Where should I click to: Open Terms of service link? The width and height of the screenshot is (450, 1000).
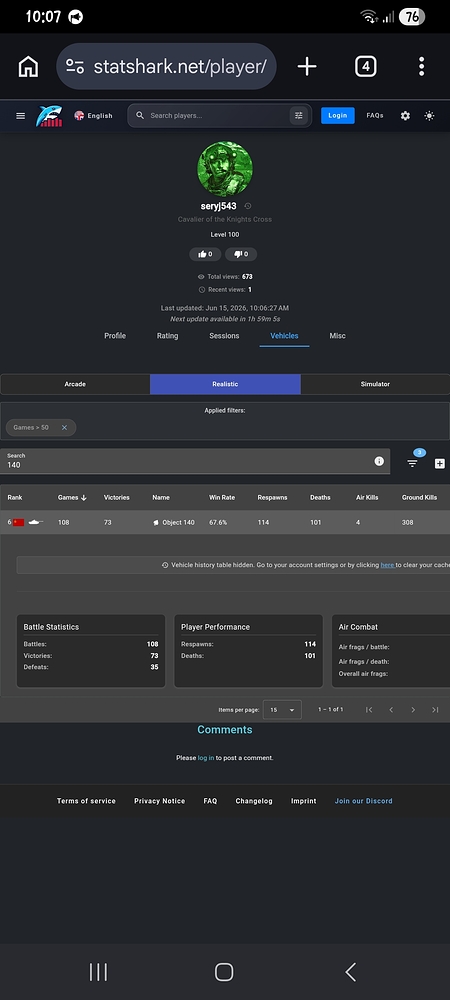[x=86, y=801]
